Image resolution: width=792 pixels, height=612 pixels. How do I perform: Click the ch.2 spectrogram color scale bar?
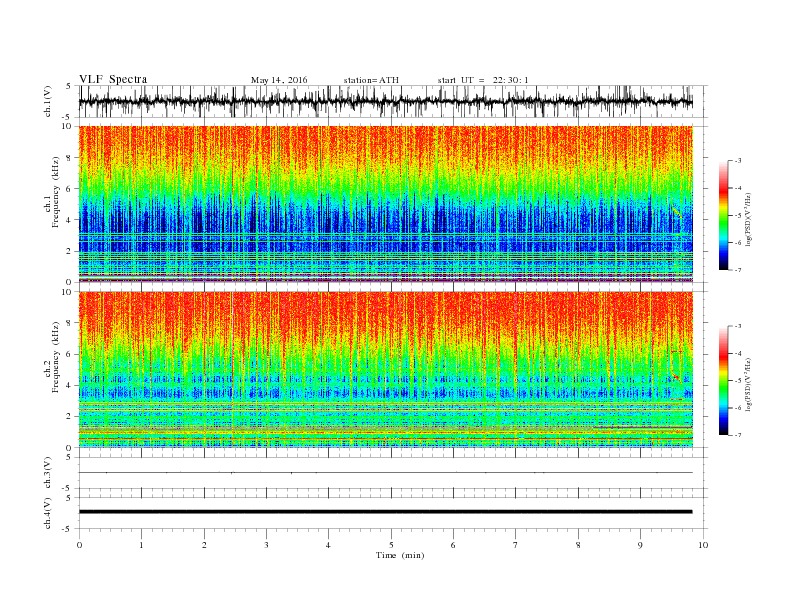click(723, 380)
